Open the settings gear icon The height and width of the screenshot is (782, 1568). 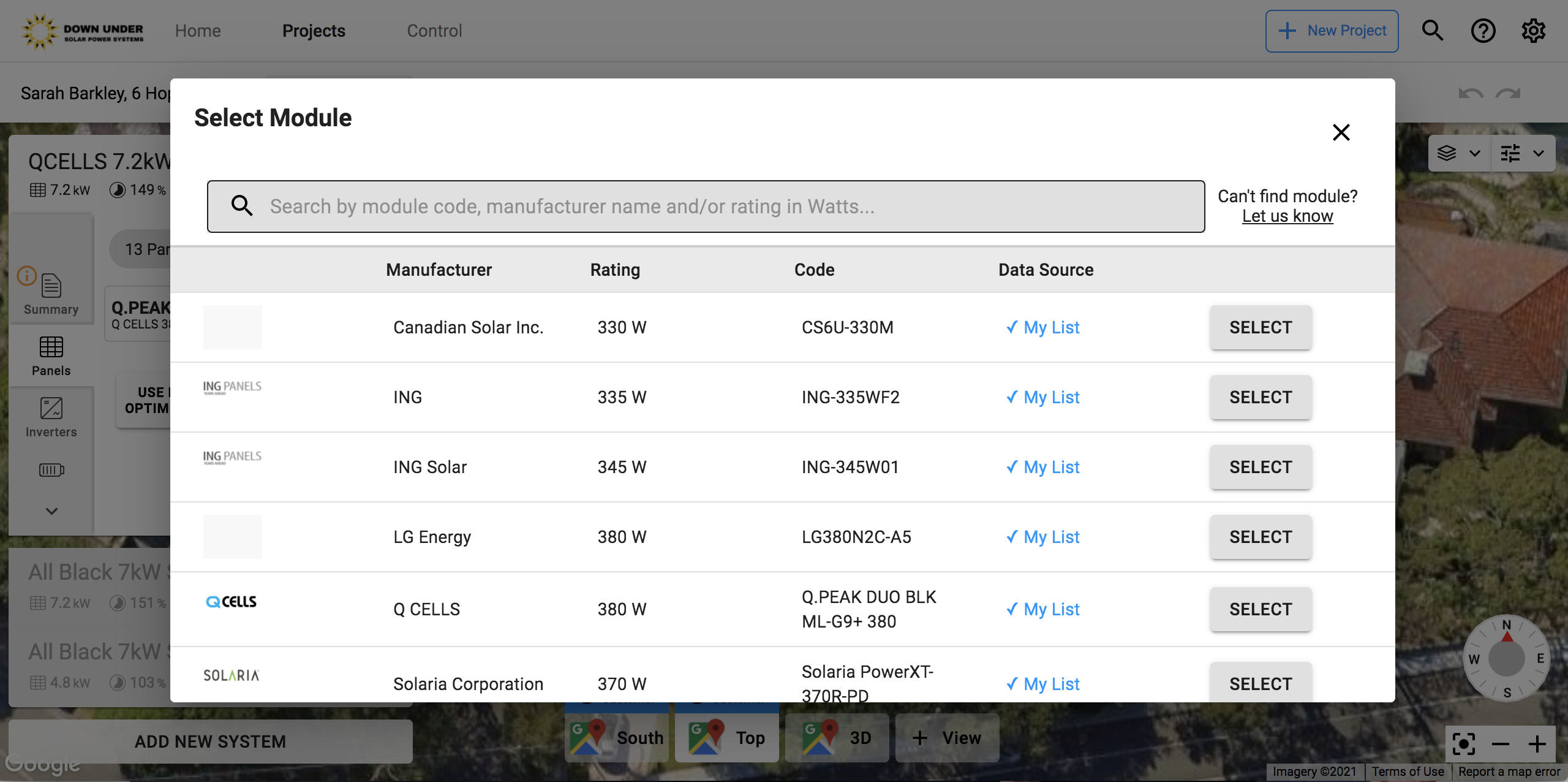tap(1534, 31)
